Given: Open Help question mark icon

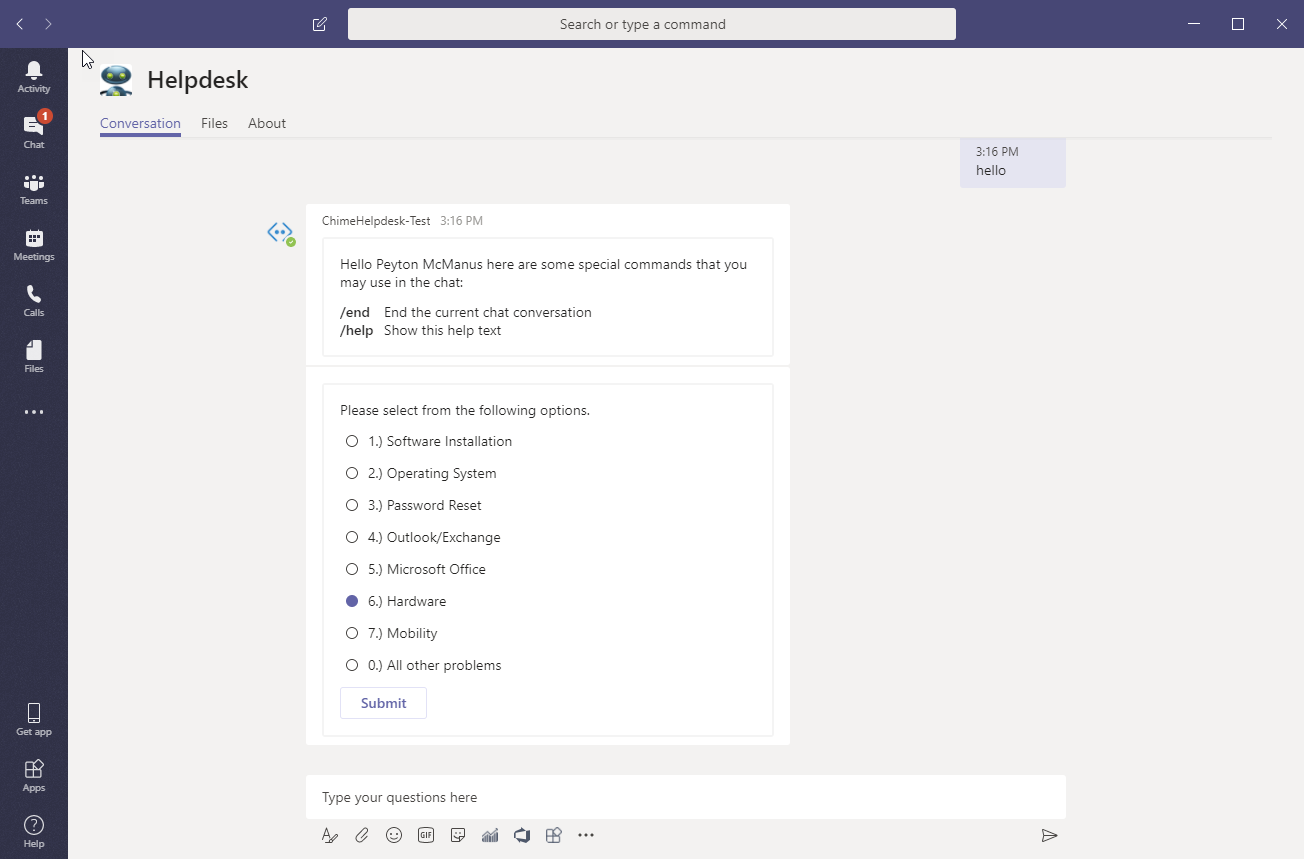Looking at the screenshot, I should click(34, 831).
